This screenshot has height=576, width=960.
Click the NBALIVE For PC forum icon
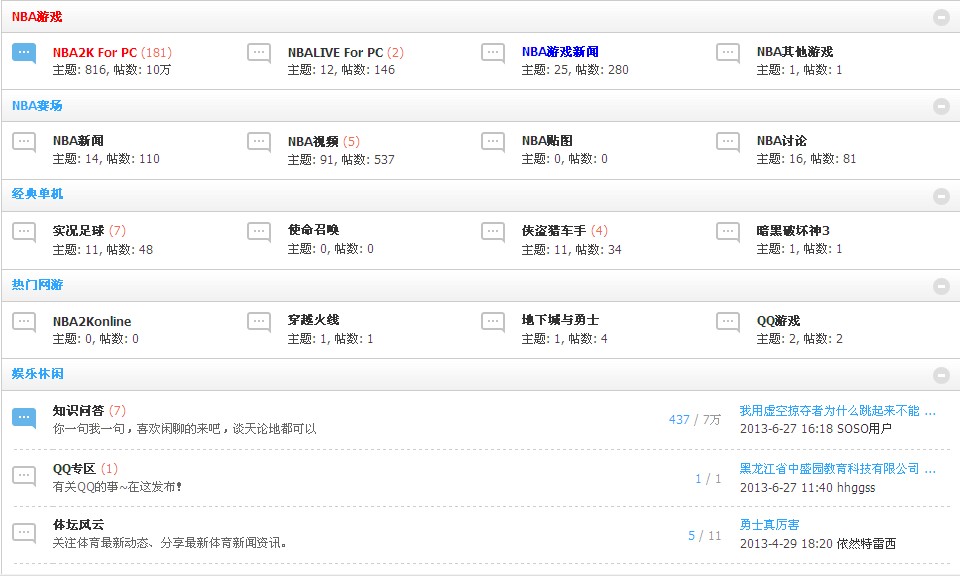click(259, 53)
